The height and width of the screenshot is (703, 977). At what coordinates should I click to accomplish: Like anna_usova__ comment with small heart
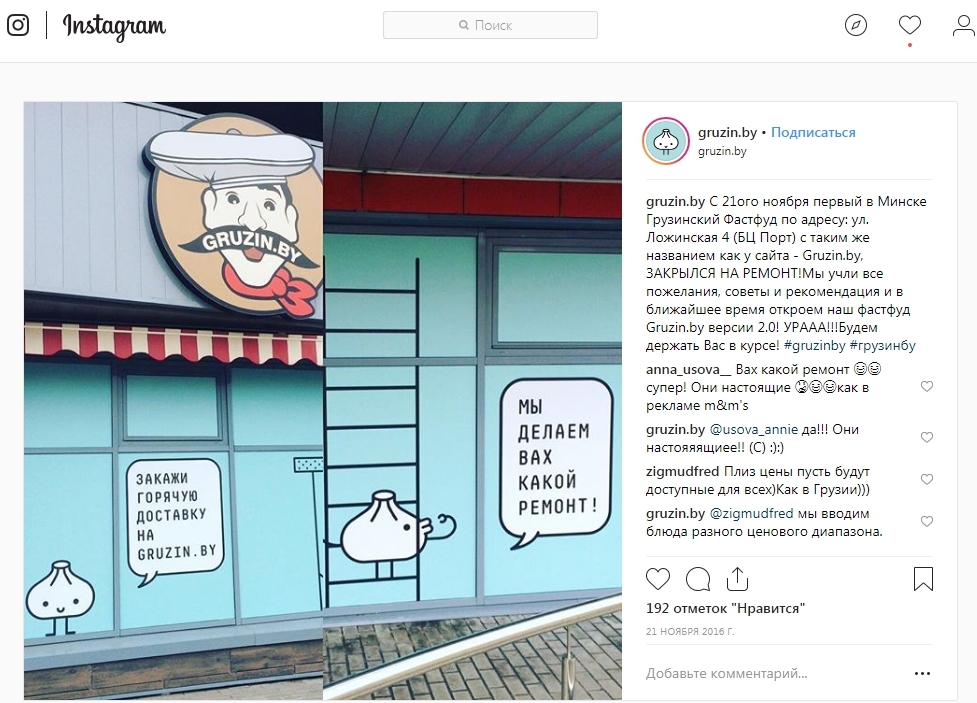pyautogui.click(x=927, y=386)
